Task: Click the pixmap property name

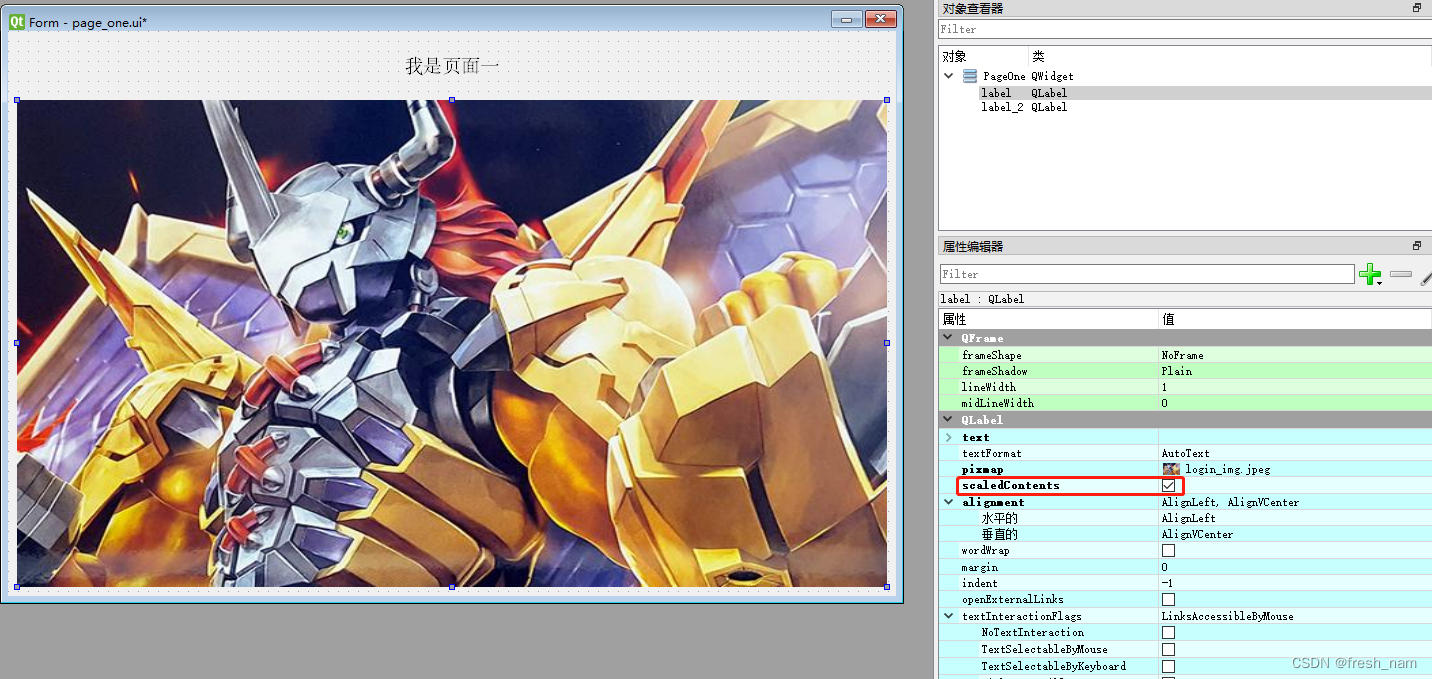Action: tap(982, 469)
